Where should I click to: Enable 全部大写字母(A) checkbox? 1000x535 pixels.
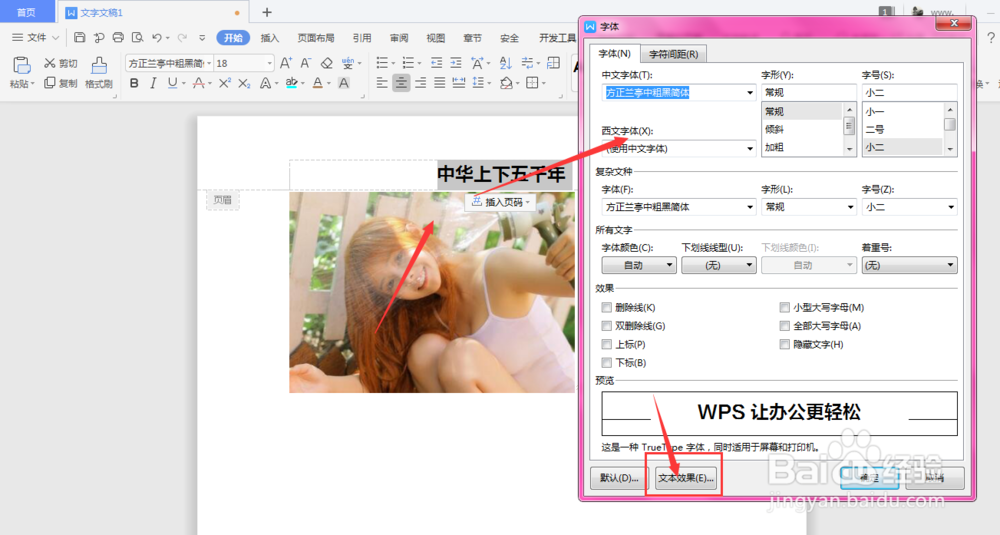point(784,326)
